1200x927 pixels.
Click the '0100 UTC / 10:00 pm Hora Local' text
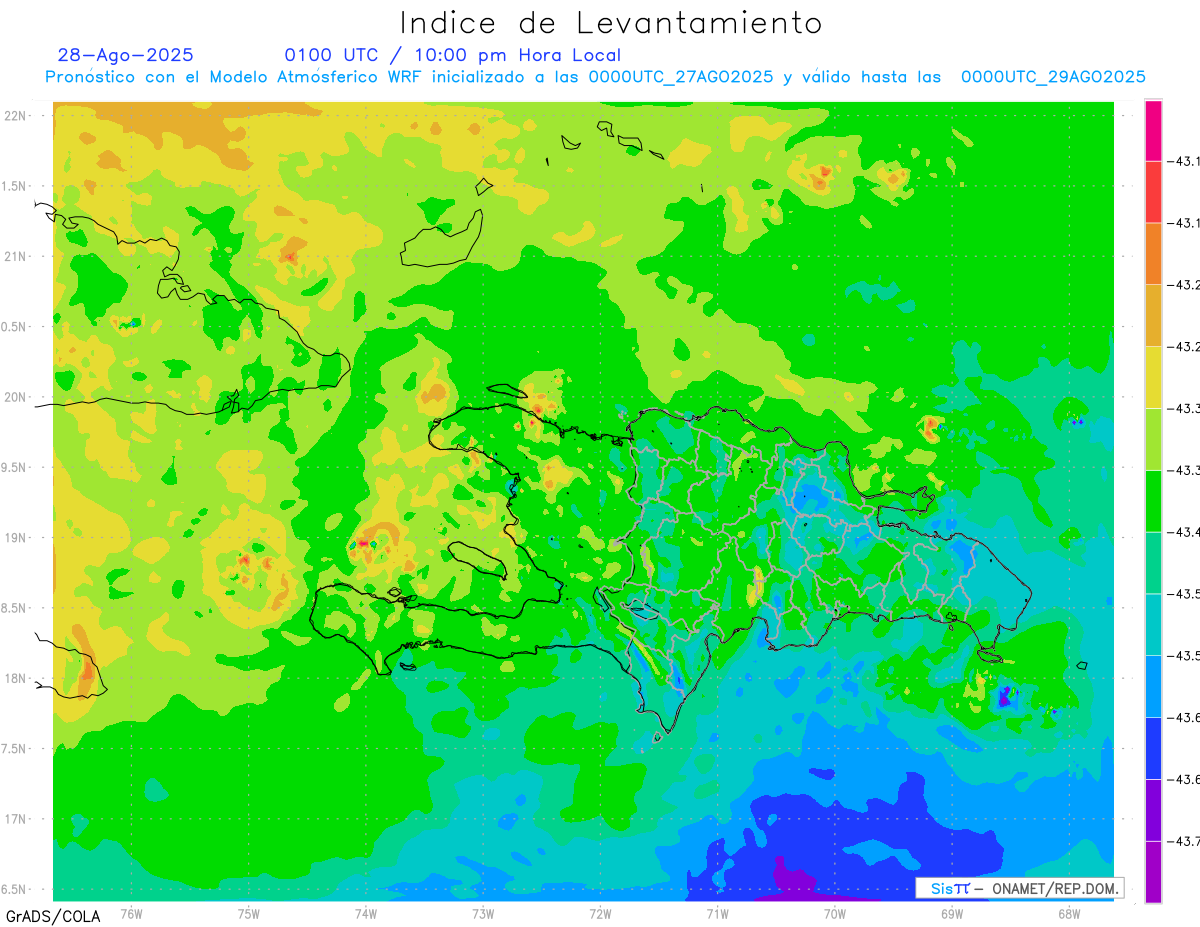[453, 55]
